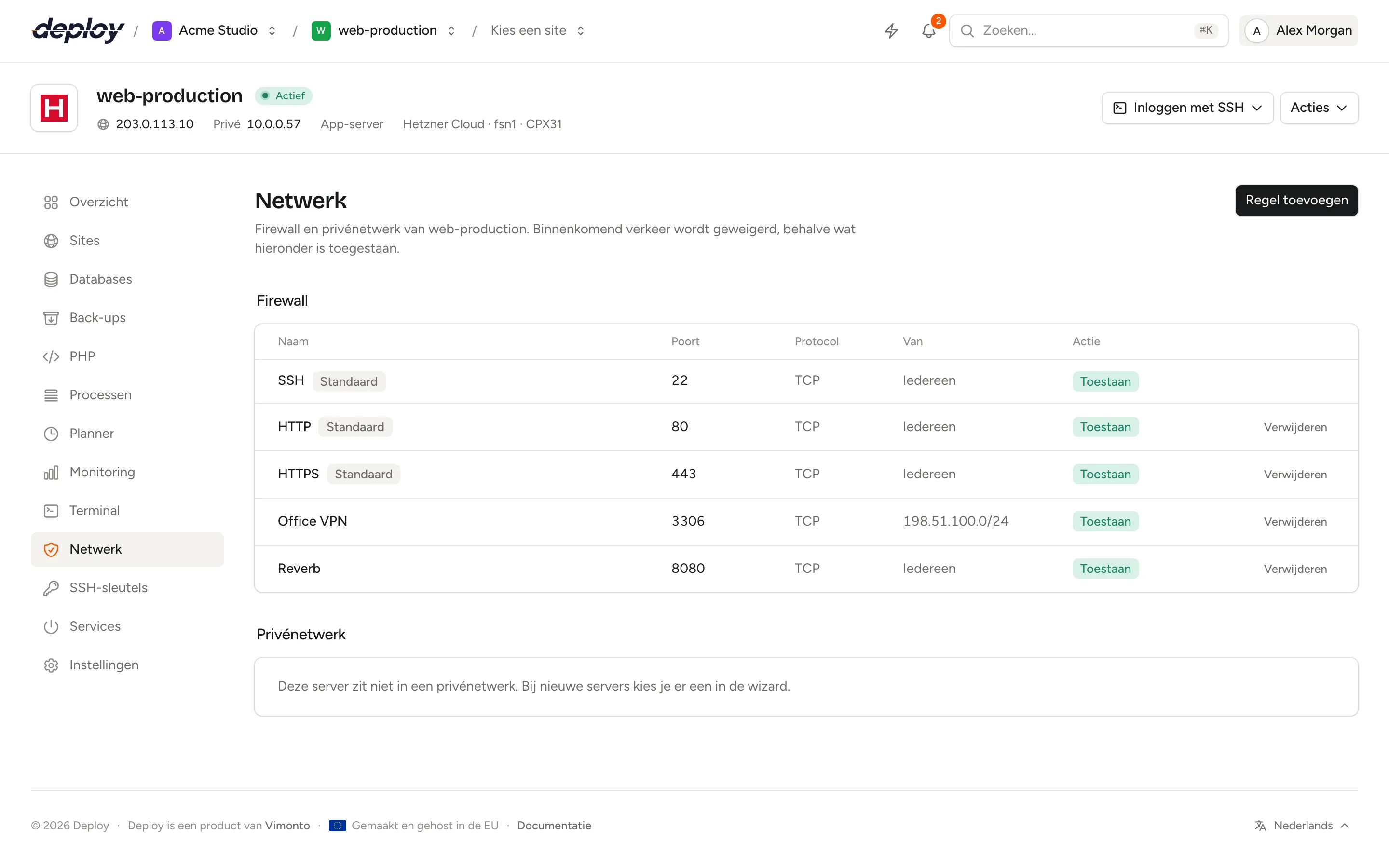Image resolution: width=1389 pixels, height=868 pixels.
Task: Open the lightning bolt quick actions icon
Action: 891,30
